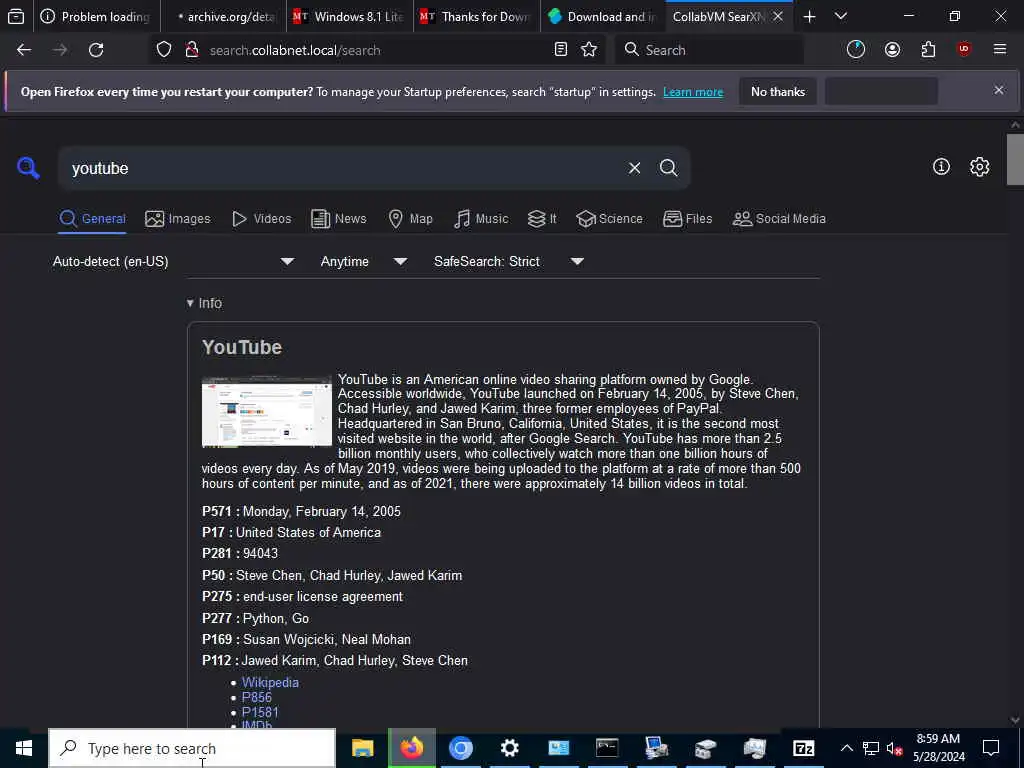Click the Firefox Search box
The image size is (1024, 768).
pos(709,50)
